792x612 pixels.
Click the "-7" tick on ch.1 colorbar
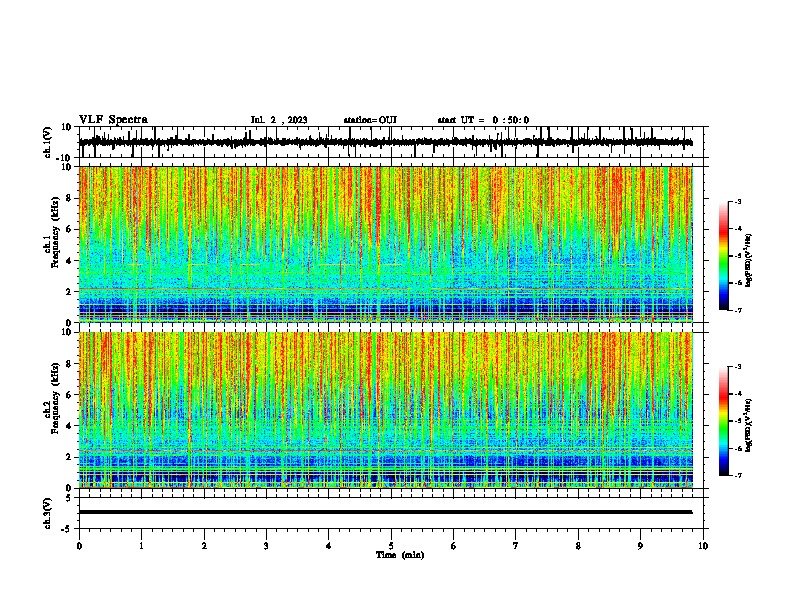738,310
